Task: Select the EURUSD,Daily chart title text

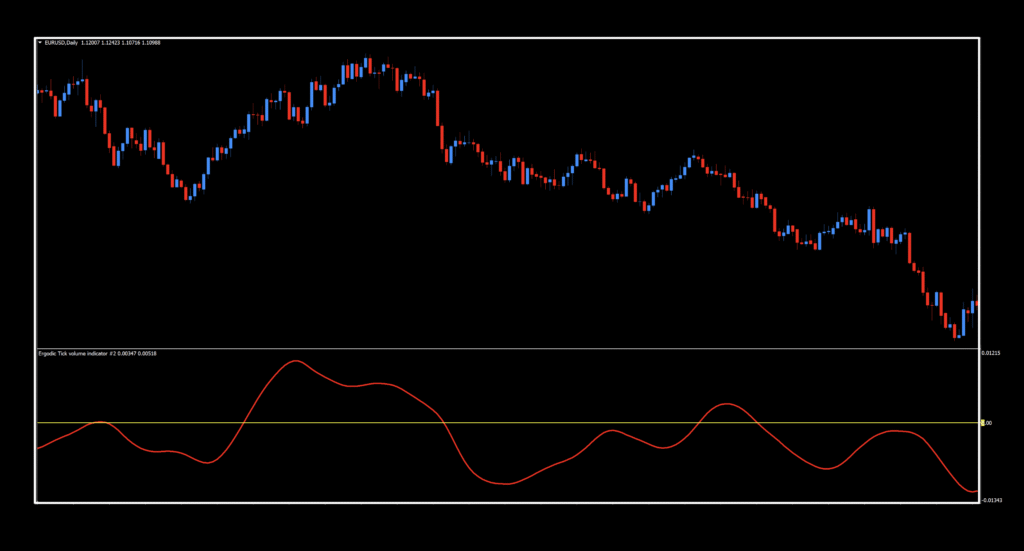Action: click(61, 42)
